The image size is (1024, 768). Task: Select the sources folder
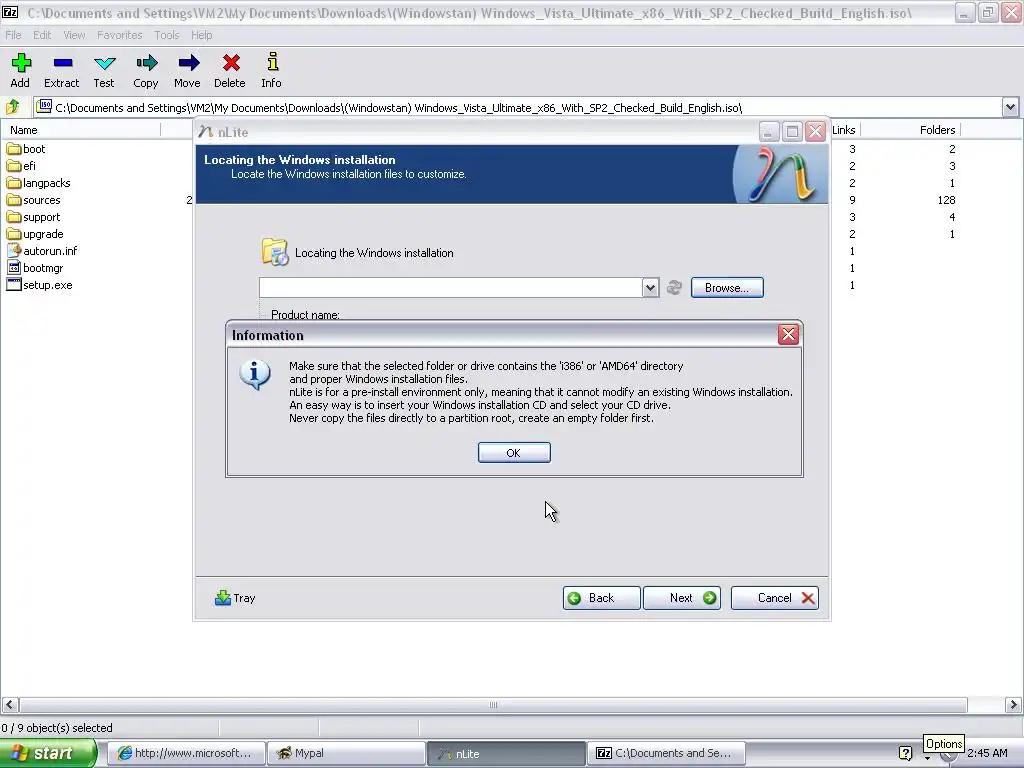click(x=33, y=200)
